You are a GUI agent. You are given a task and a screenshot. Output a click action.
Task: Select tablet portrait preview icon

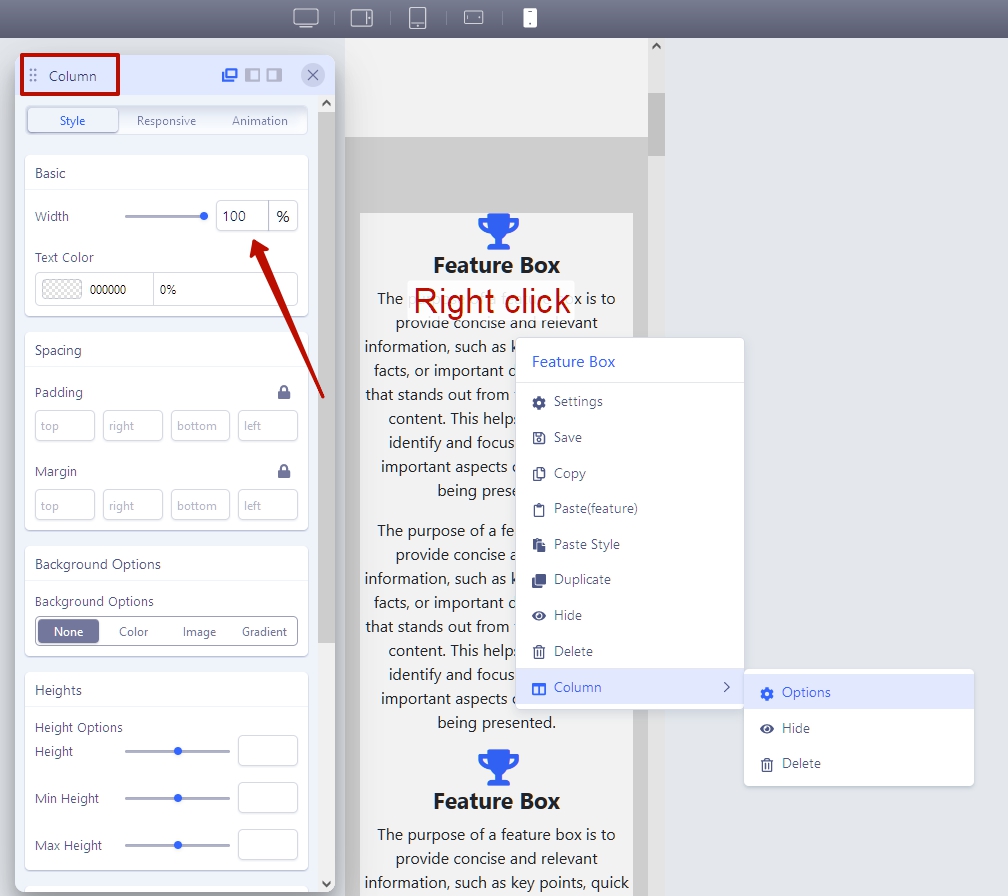[x=418, y=18]
